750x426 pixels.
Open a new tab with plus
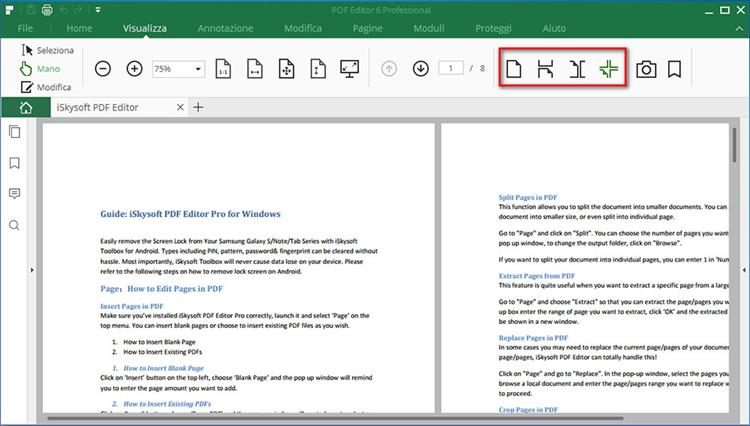[x=198, y=108]
